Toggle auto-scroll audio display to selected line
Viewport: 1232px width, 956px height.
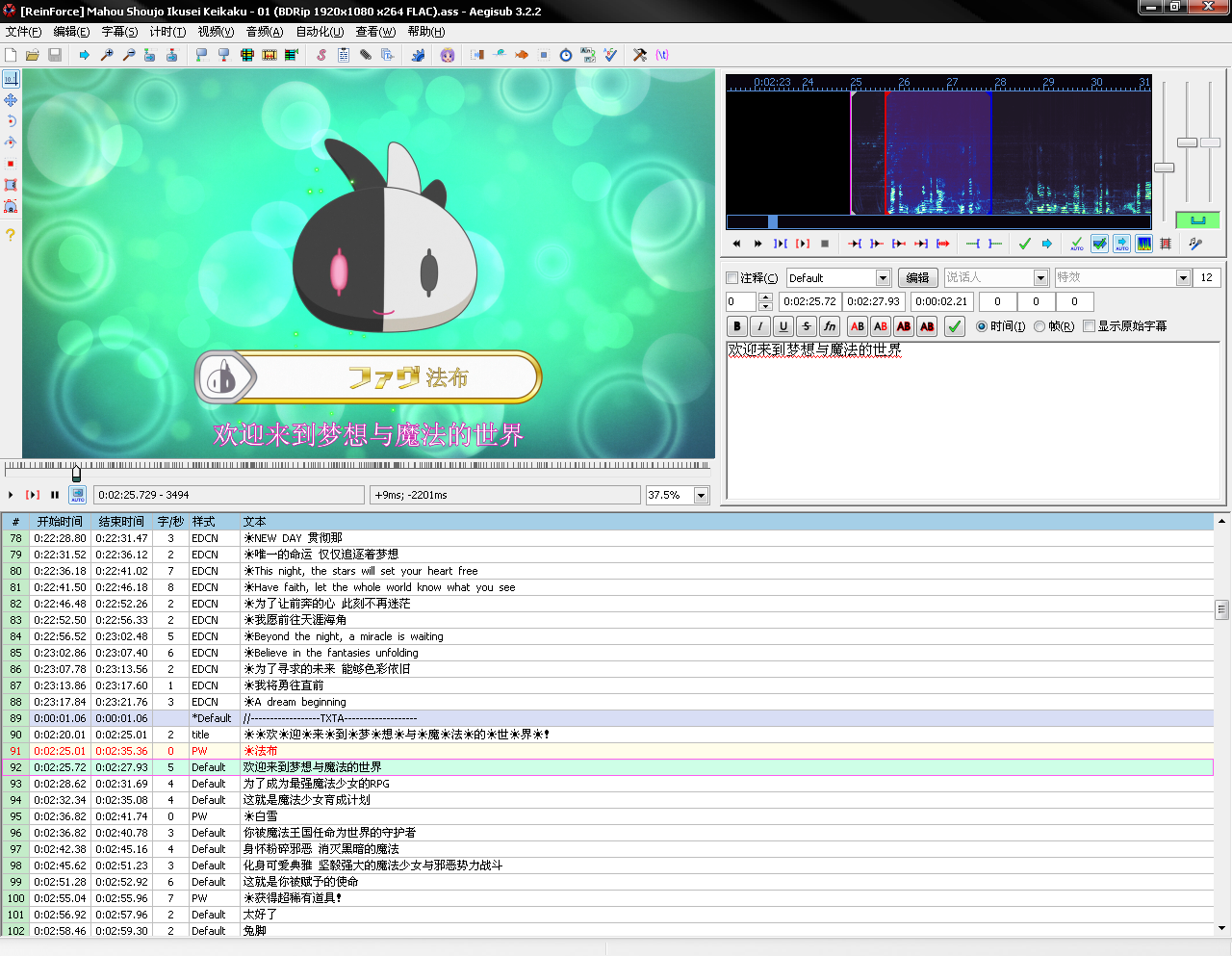coord(1121,244)
